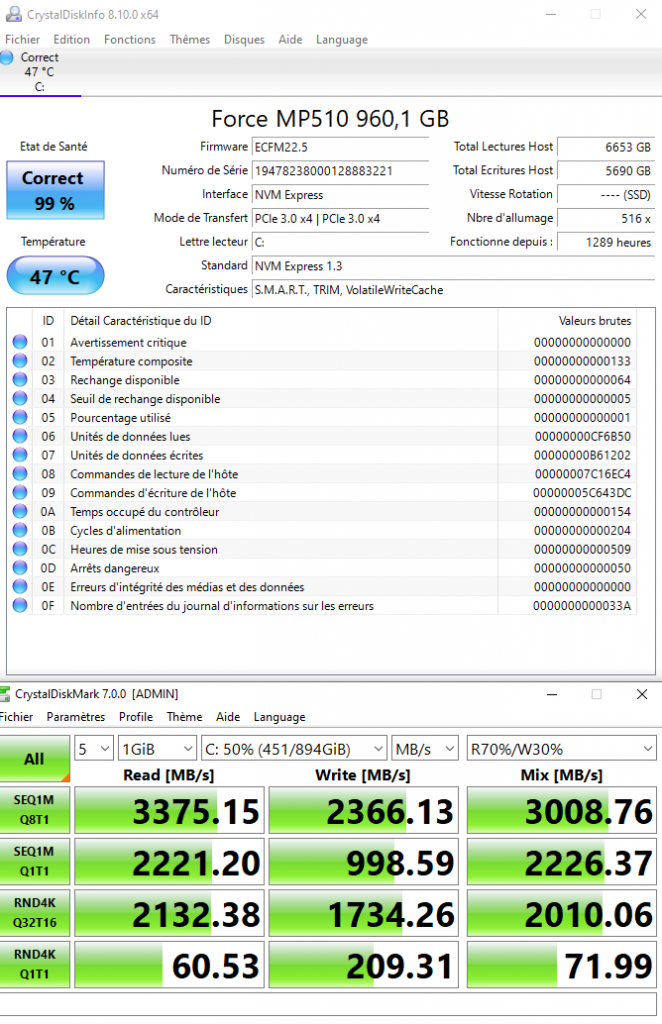Click the Valeurs brutes column header
Viewport: 662px width, 1024px height.
click(567, 321)
